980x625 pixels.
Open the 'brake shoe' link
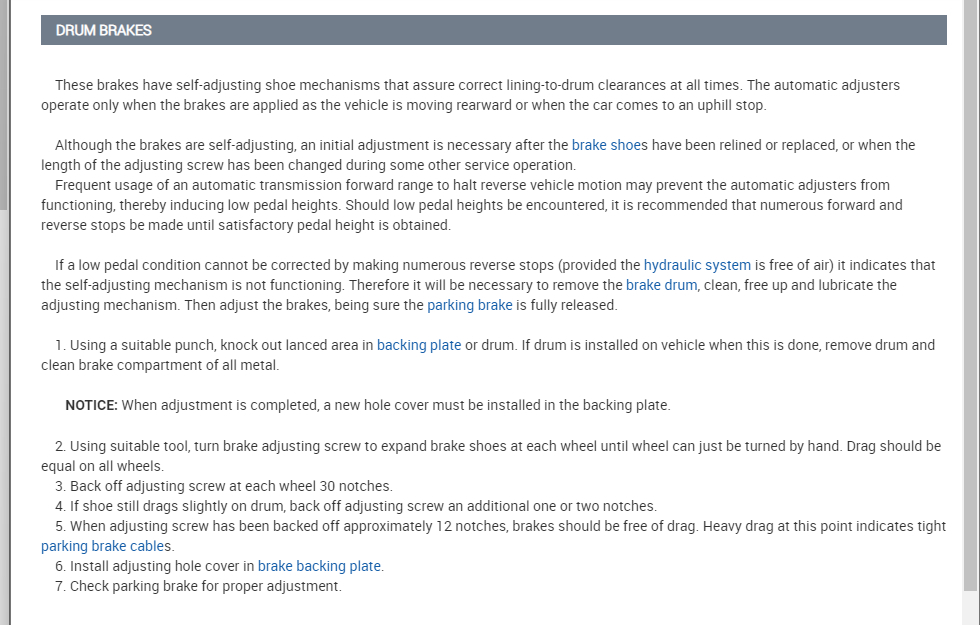click(605, 145)
